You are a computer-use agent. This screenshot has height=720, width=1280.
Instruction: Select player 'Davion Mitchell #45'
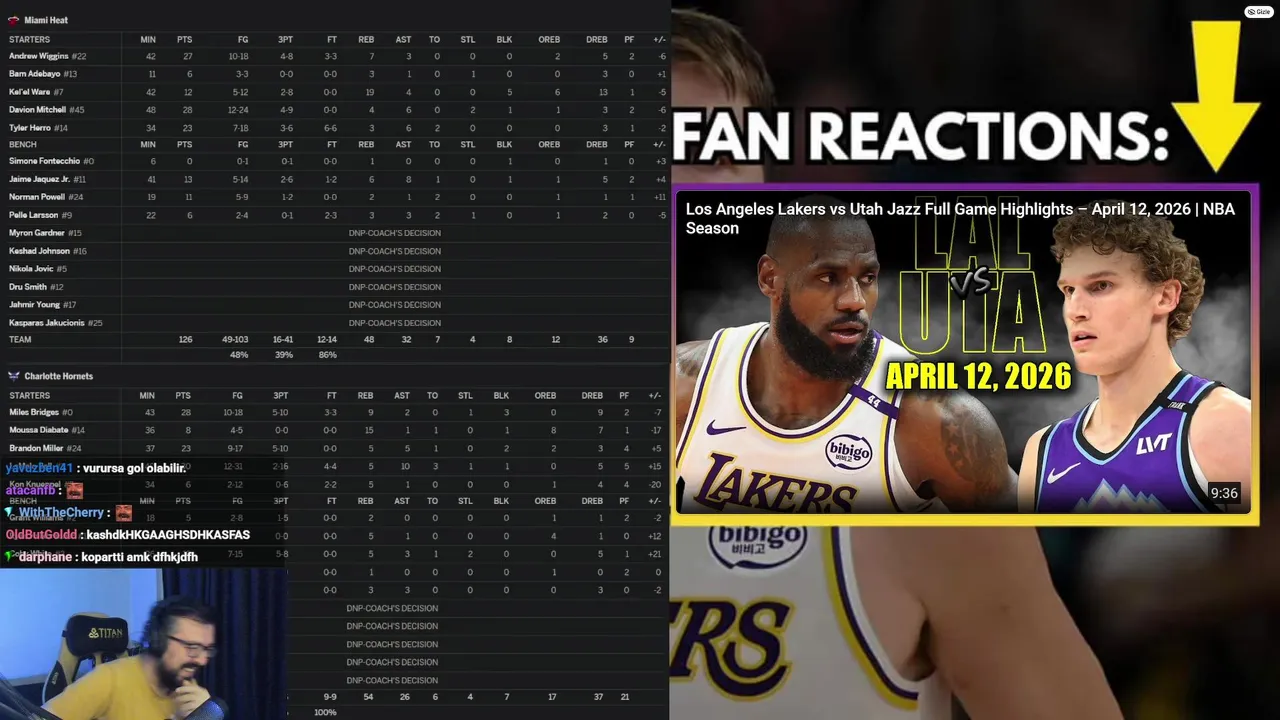47,110
